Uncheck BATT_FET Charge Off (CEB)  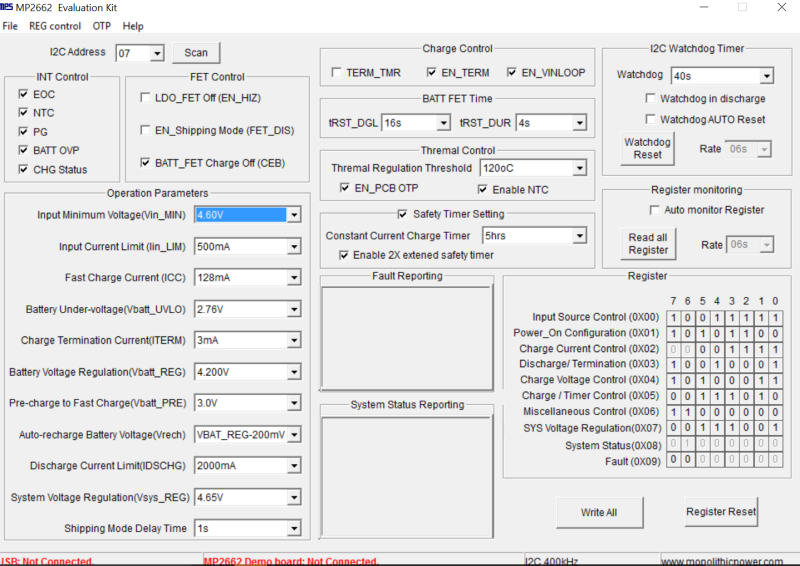145,163
